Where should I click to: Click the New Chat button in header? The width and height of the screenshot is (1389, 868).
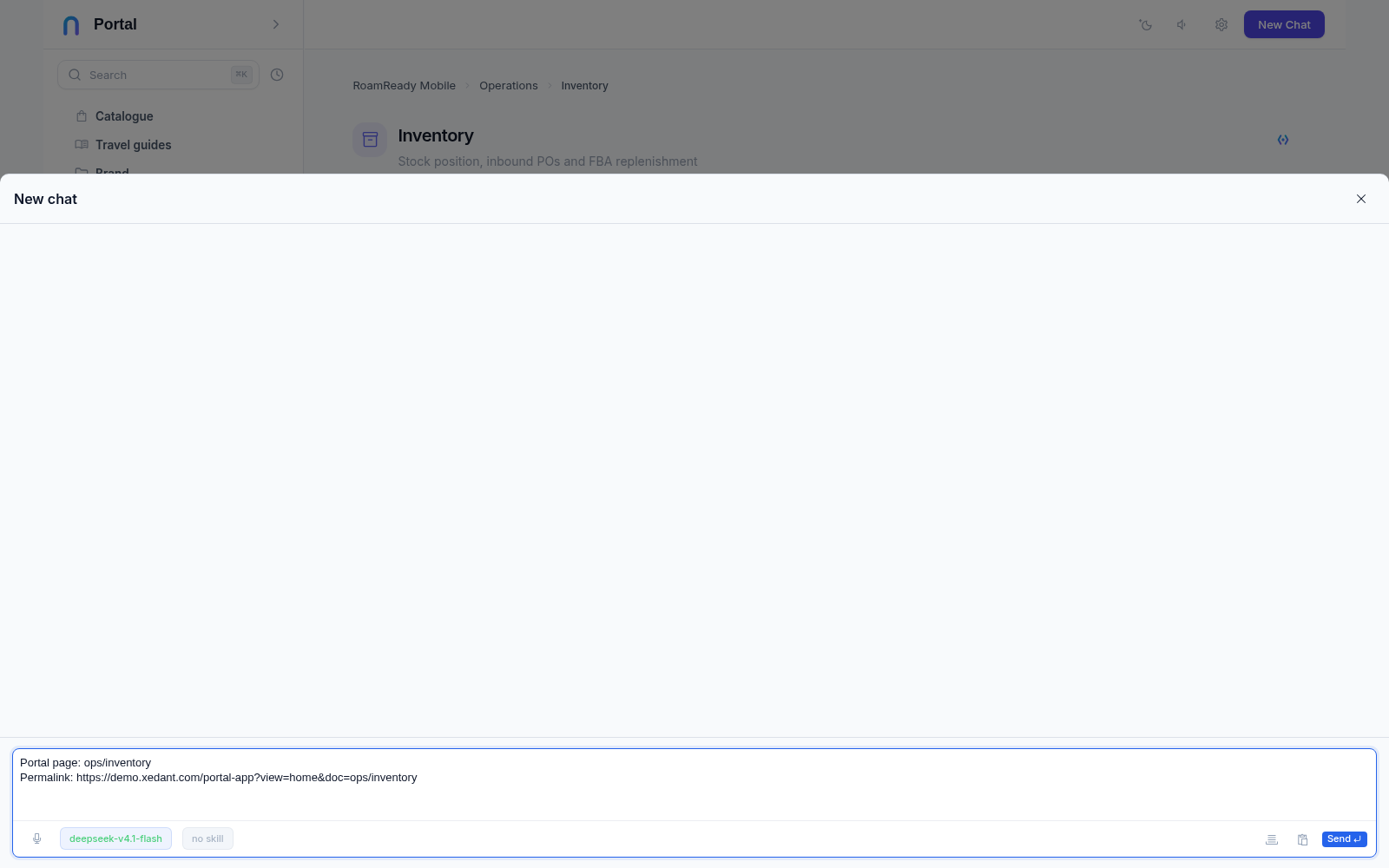[x=1284, y=24]
